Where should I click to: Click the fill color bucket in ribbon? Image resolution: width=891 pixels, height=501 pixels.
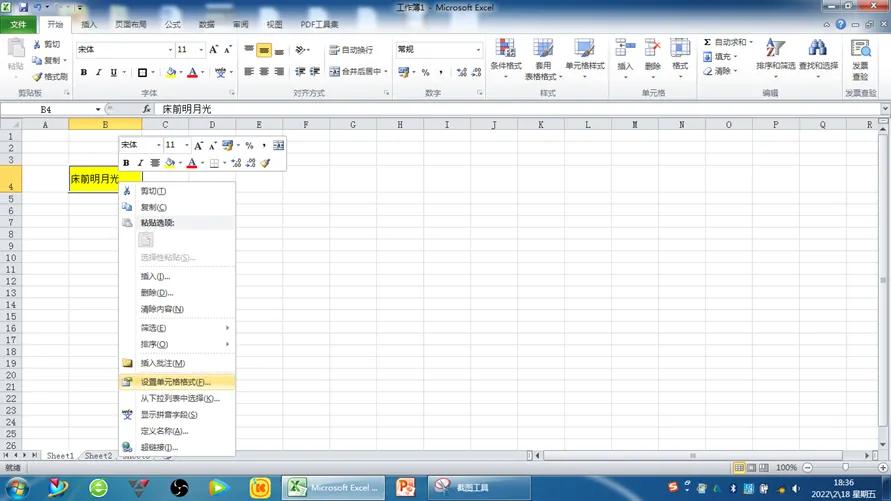pos(170,72)
